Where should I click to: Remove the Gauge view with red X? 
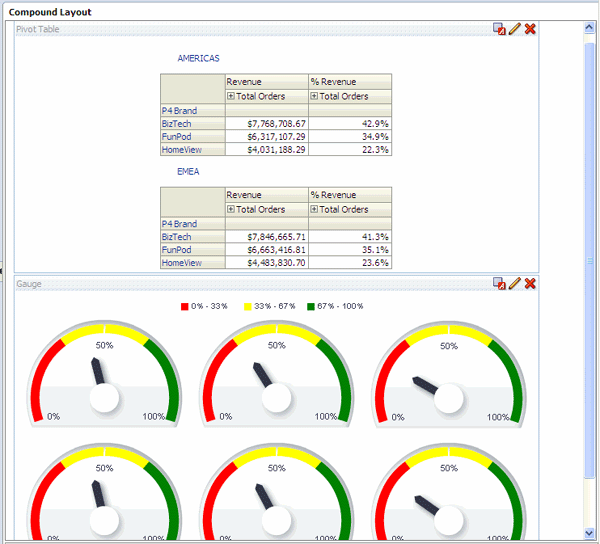click(x=530, y=283)
